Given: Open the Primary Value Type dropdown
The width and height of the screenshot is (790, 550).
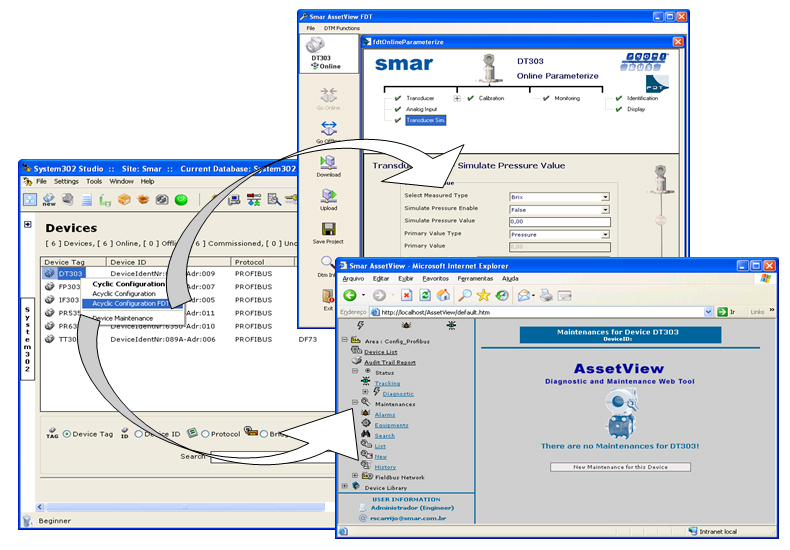Looking at the screenshot, I should [x=605, y=235].
